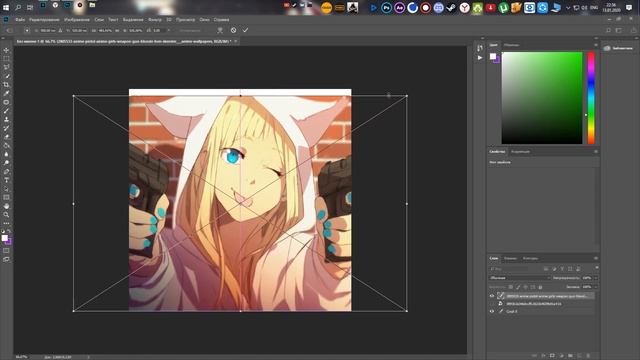Image resolution: width=640 pixels, height=360 pixels.
Task: Open the Изображение menu
Action: (77, 20)
